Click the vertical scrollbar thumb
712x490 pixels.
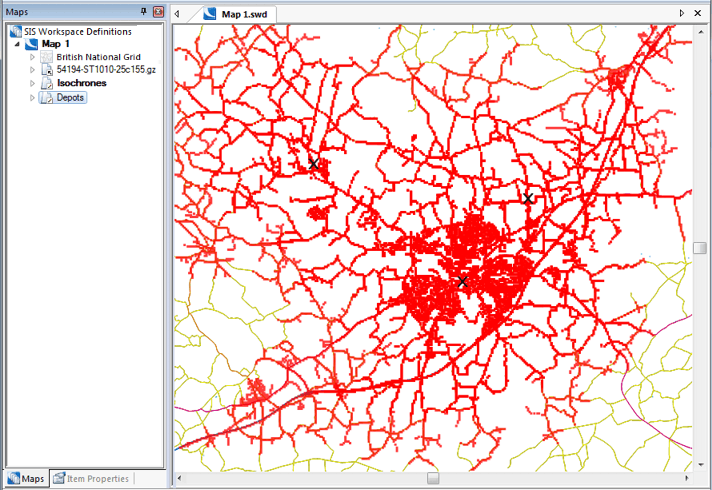pyautogui.click(x=700, y=248)
